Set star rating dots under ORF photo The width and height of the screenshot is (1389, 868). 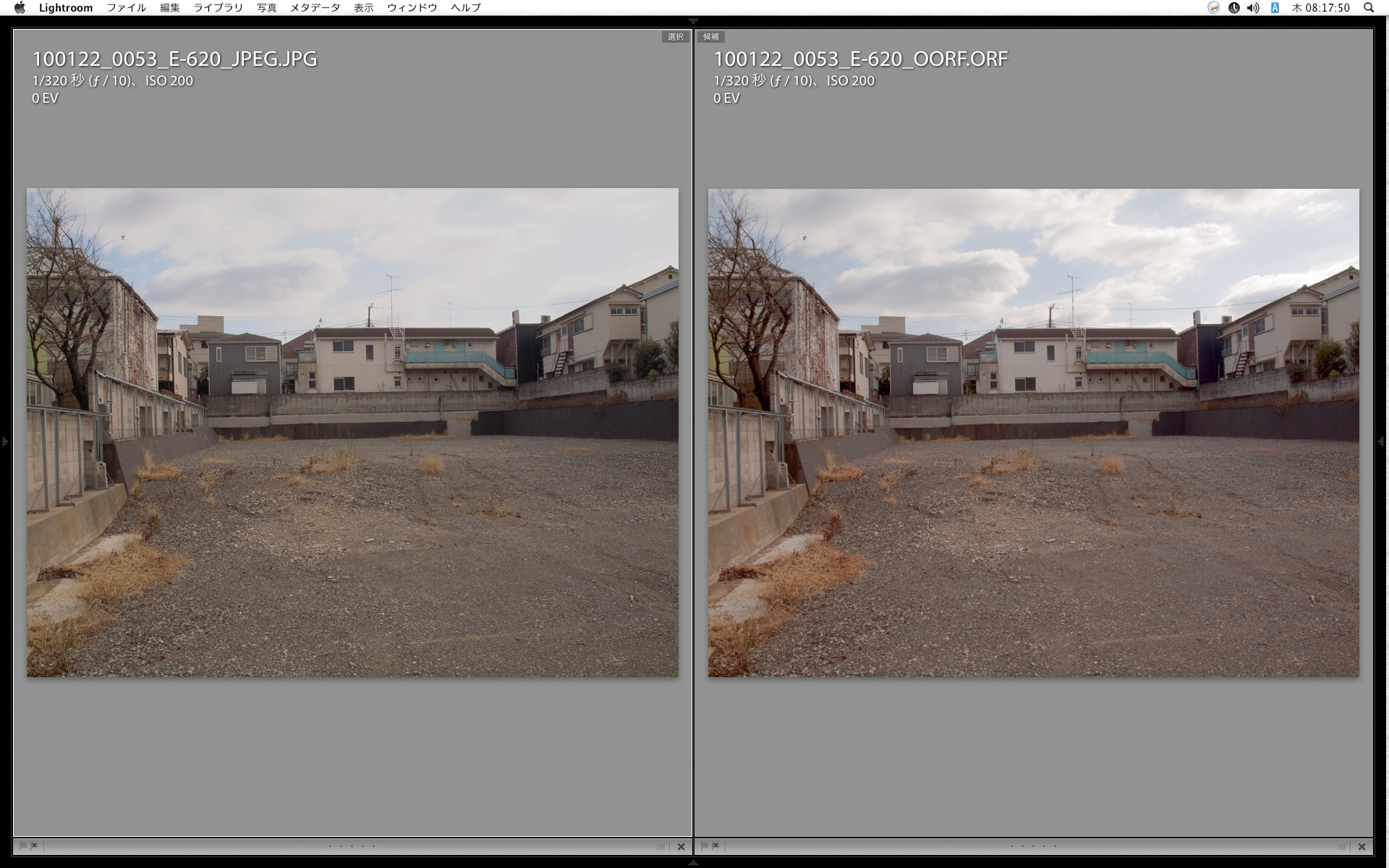[x=1034, y=846]
